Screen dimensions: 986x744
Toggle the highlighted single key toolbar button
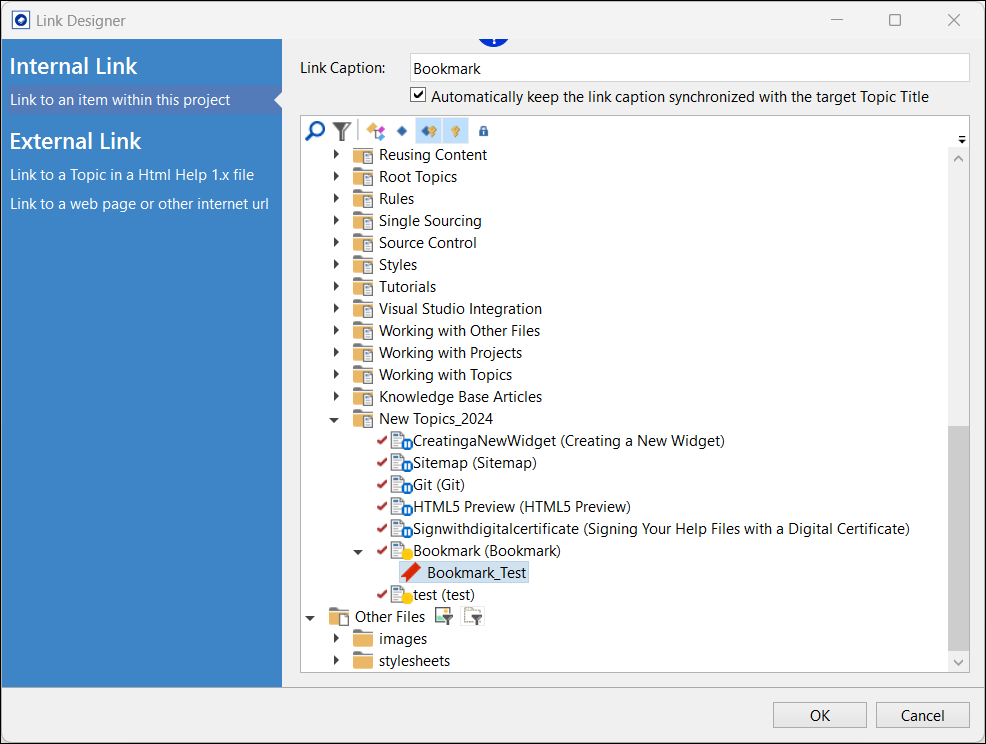point(455,130)
